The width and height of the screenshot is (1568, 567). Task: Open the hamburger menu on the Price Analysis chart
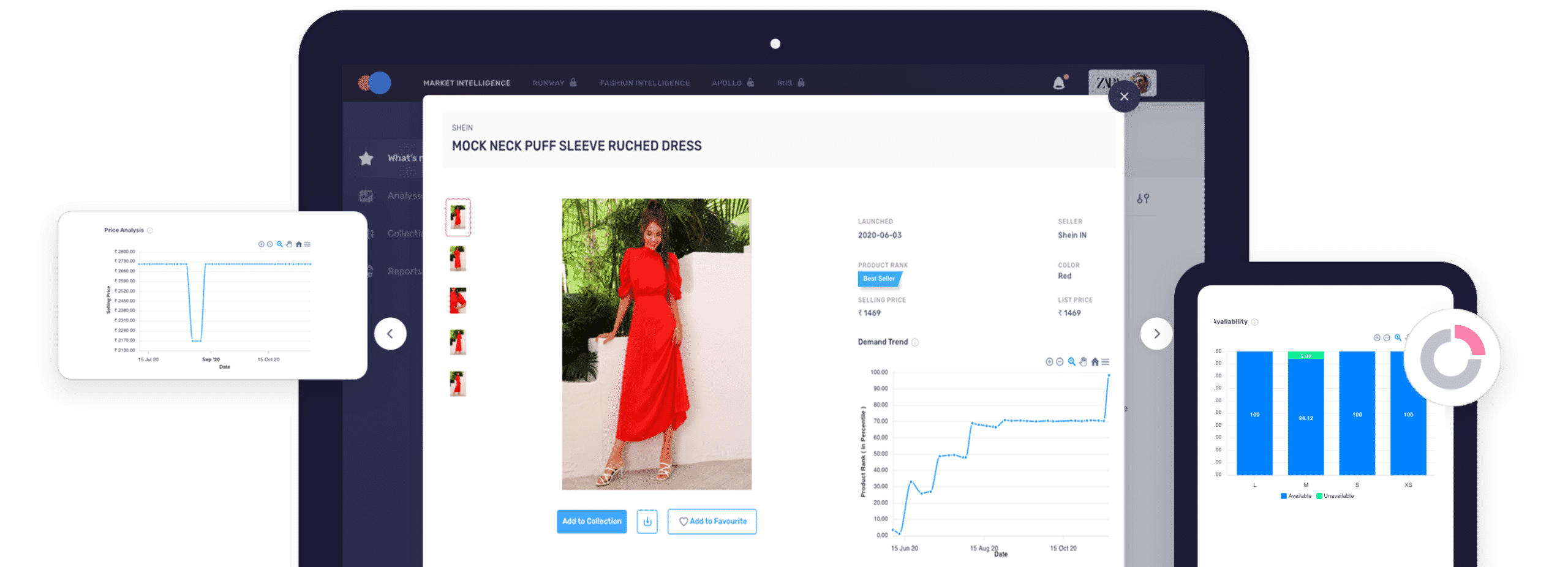(x=307, y=244)
